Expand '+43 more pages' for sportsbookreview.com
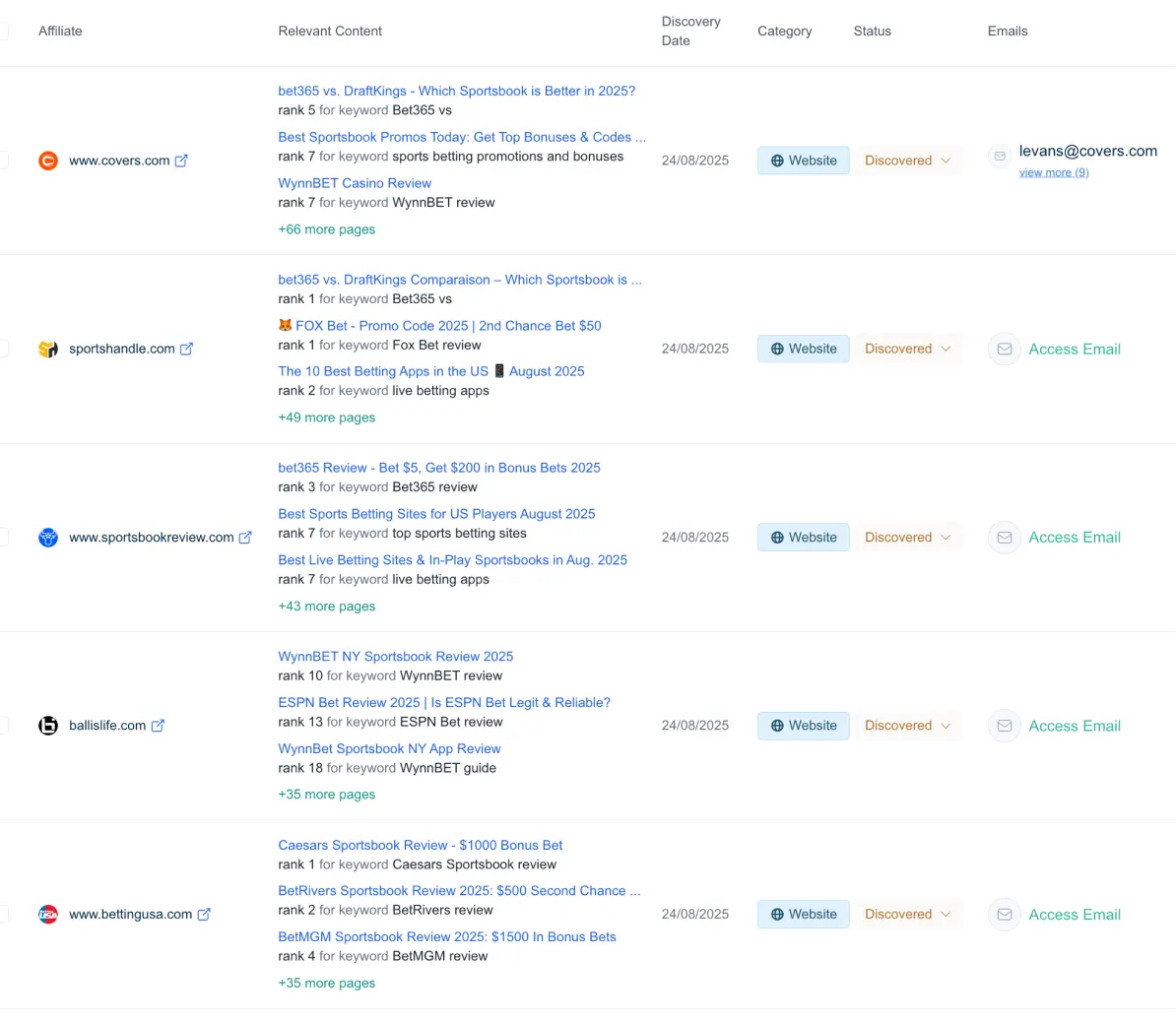The height and width of the screenshot is (1024, 1176). point(326,606)
